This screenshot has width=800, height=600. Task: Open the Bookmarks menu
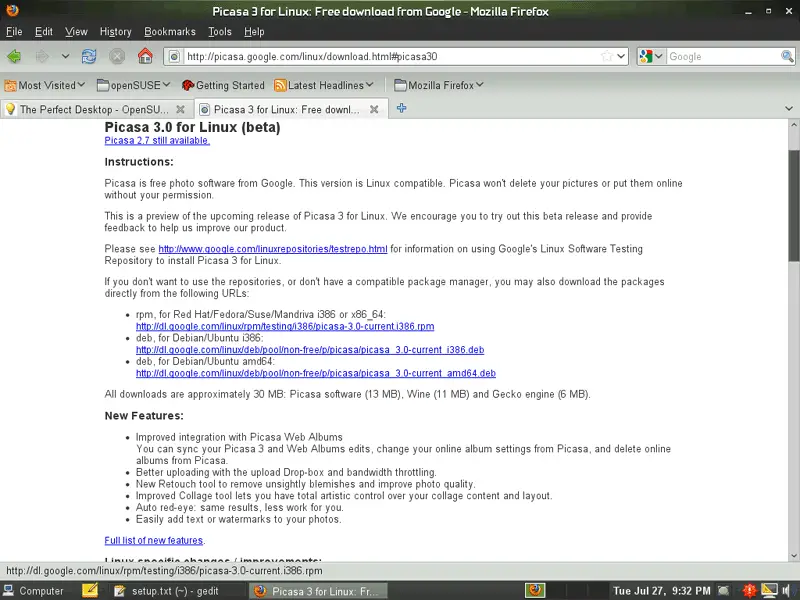tap(170, 32)
